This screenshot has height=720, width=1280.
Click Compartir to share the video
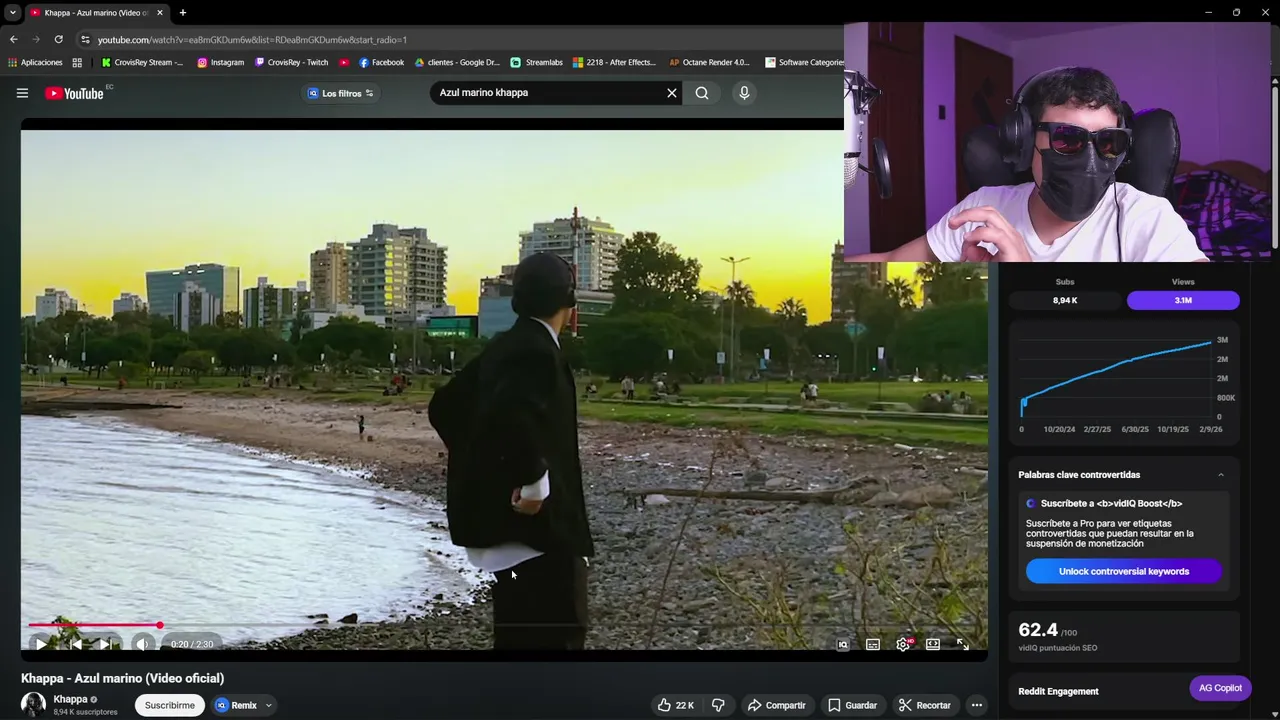tap(776, 705)
